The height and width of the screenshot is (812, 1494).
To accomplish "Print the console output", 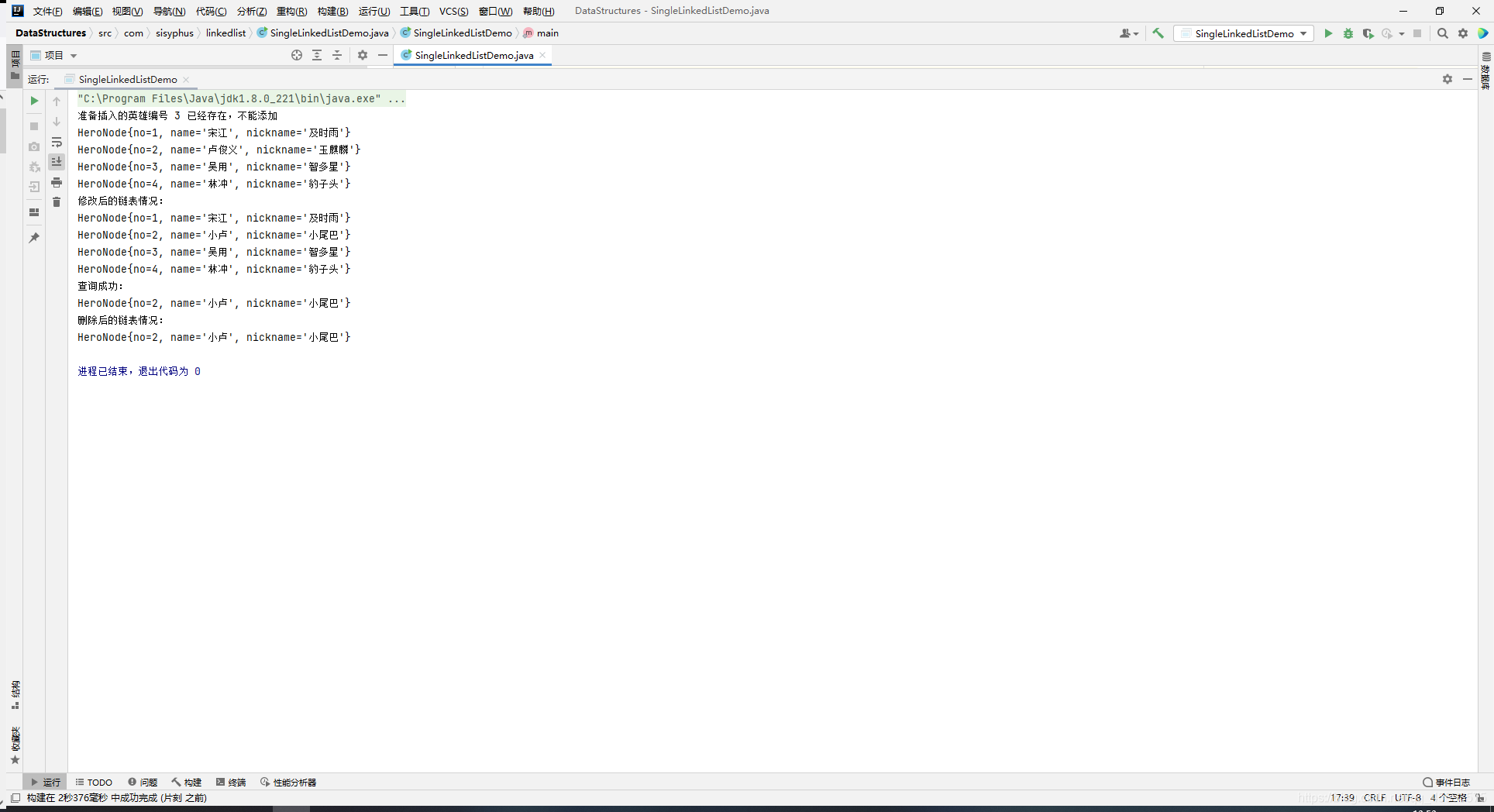I will 57,182.
